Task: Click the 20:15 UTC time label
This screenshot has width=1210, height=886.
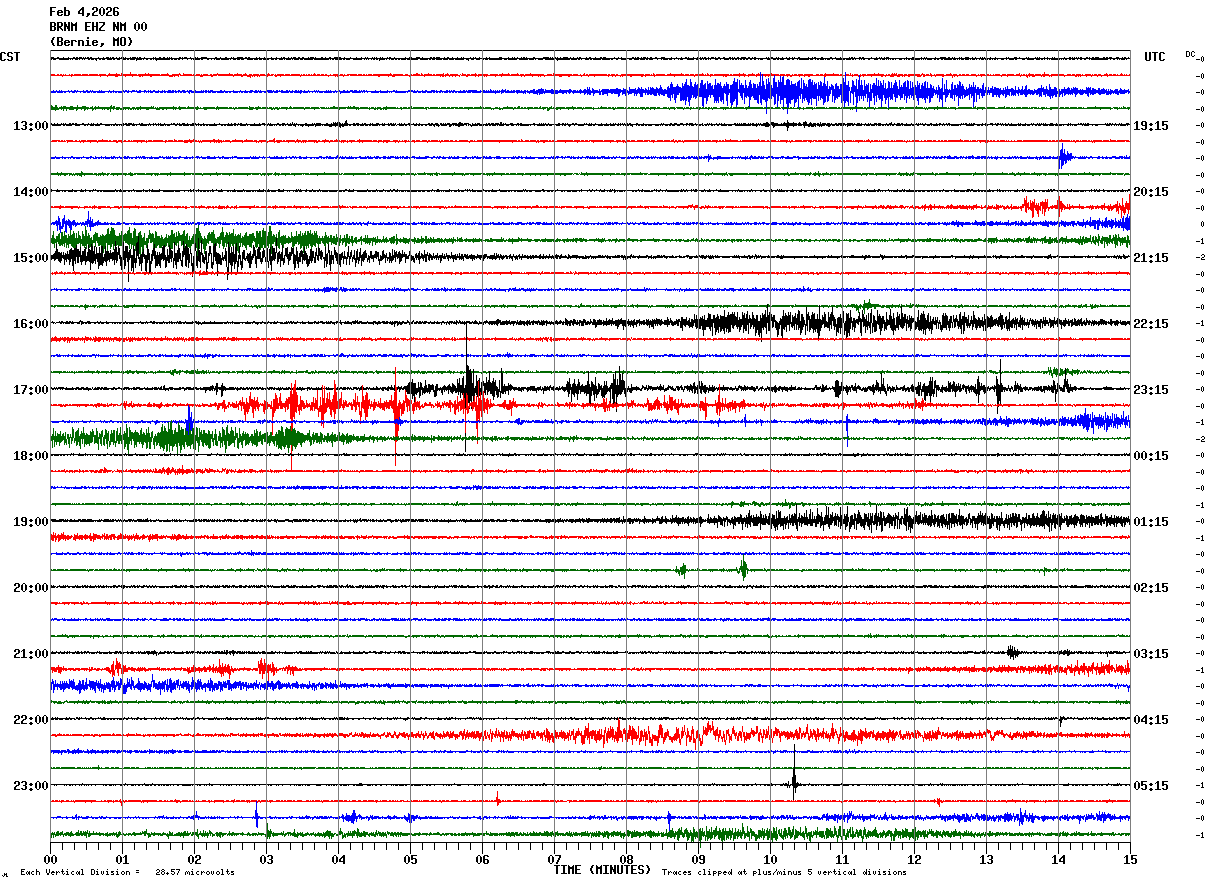Action: click(x=1151, y=192)
